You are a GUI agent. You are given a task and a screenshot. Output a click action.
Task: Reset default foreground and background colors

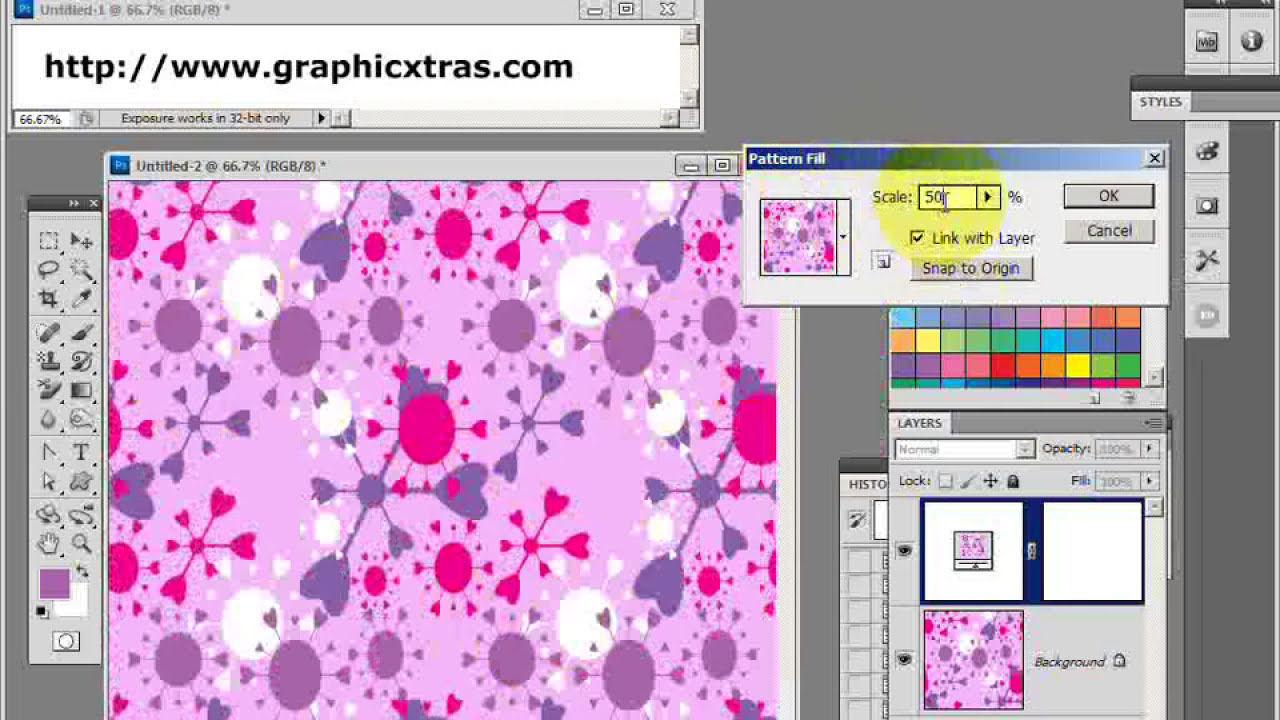[x=43, y=611]
